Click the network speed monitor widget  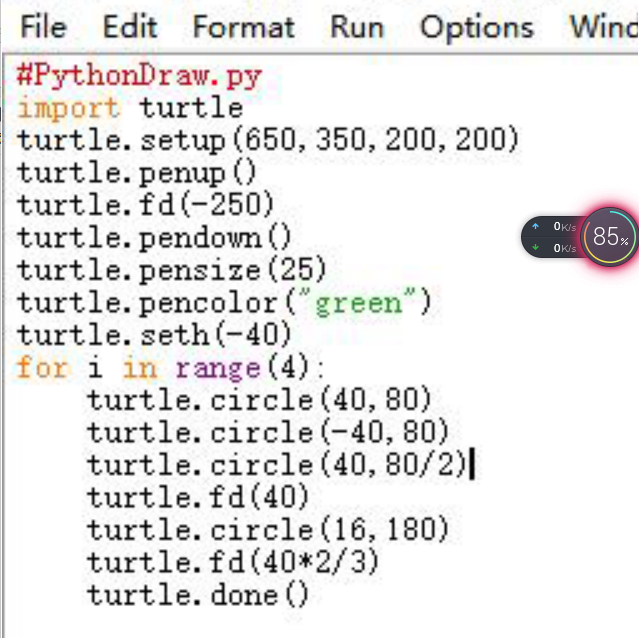tap(551, 237)
